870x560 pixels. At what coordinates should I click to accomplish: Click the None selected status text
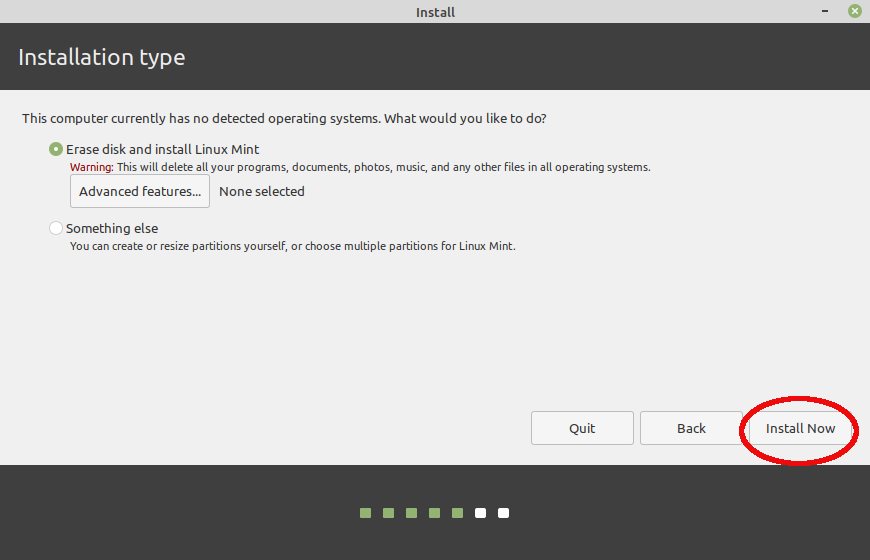(262, 191)
